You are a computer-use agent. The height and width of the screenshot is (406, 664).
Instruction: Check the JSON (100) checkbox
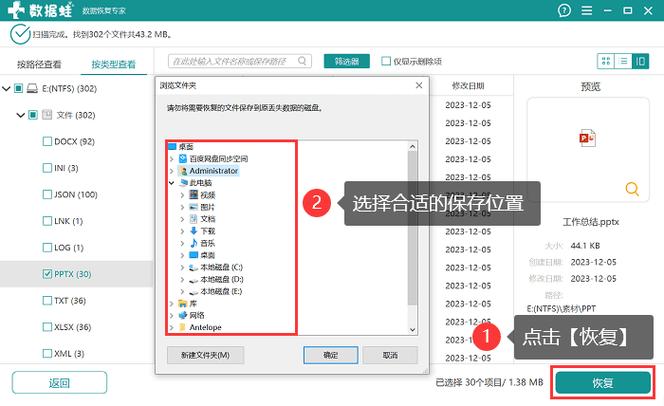tap(47, 194)
